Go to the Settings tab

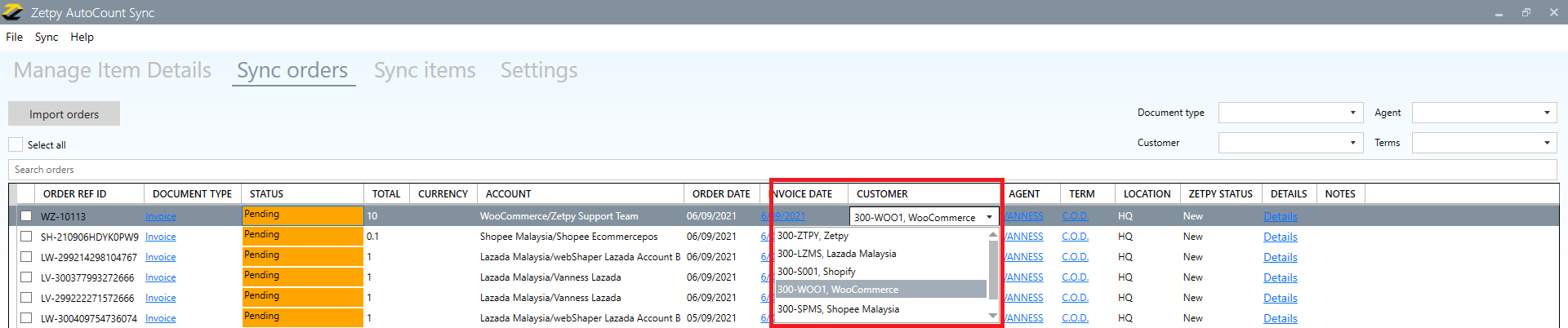coord(538,70)
